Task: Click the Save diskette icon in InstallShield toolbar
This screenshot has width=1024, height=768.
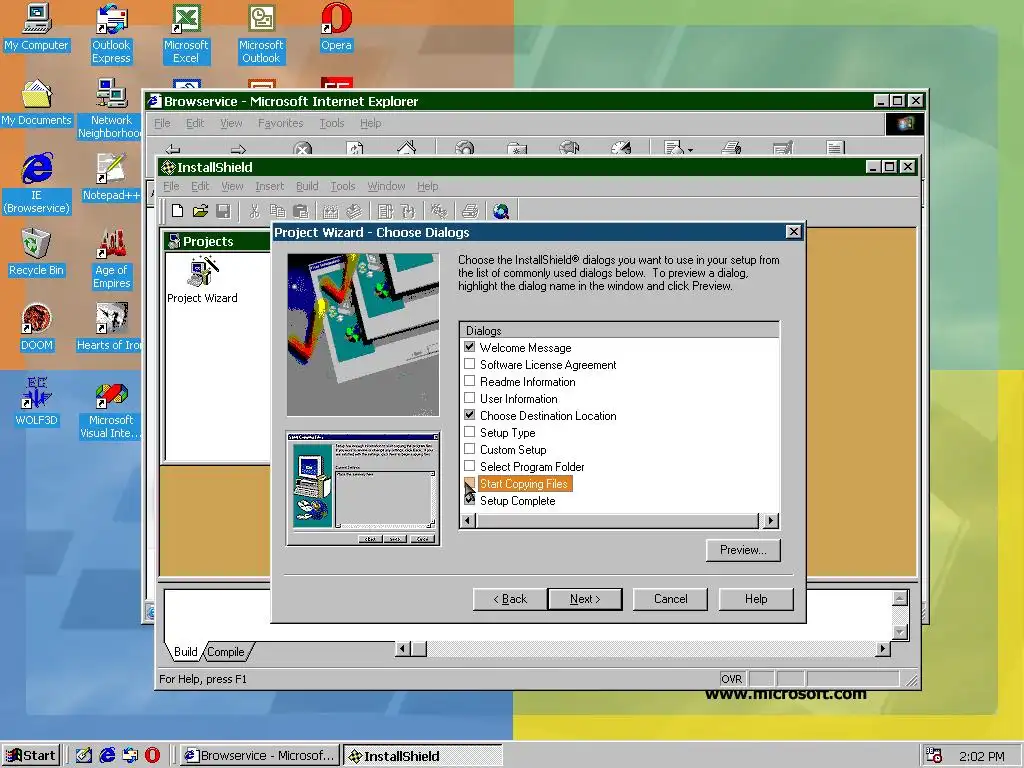Action: click(223, 211)
